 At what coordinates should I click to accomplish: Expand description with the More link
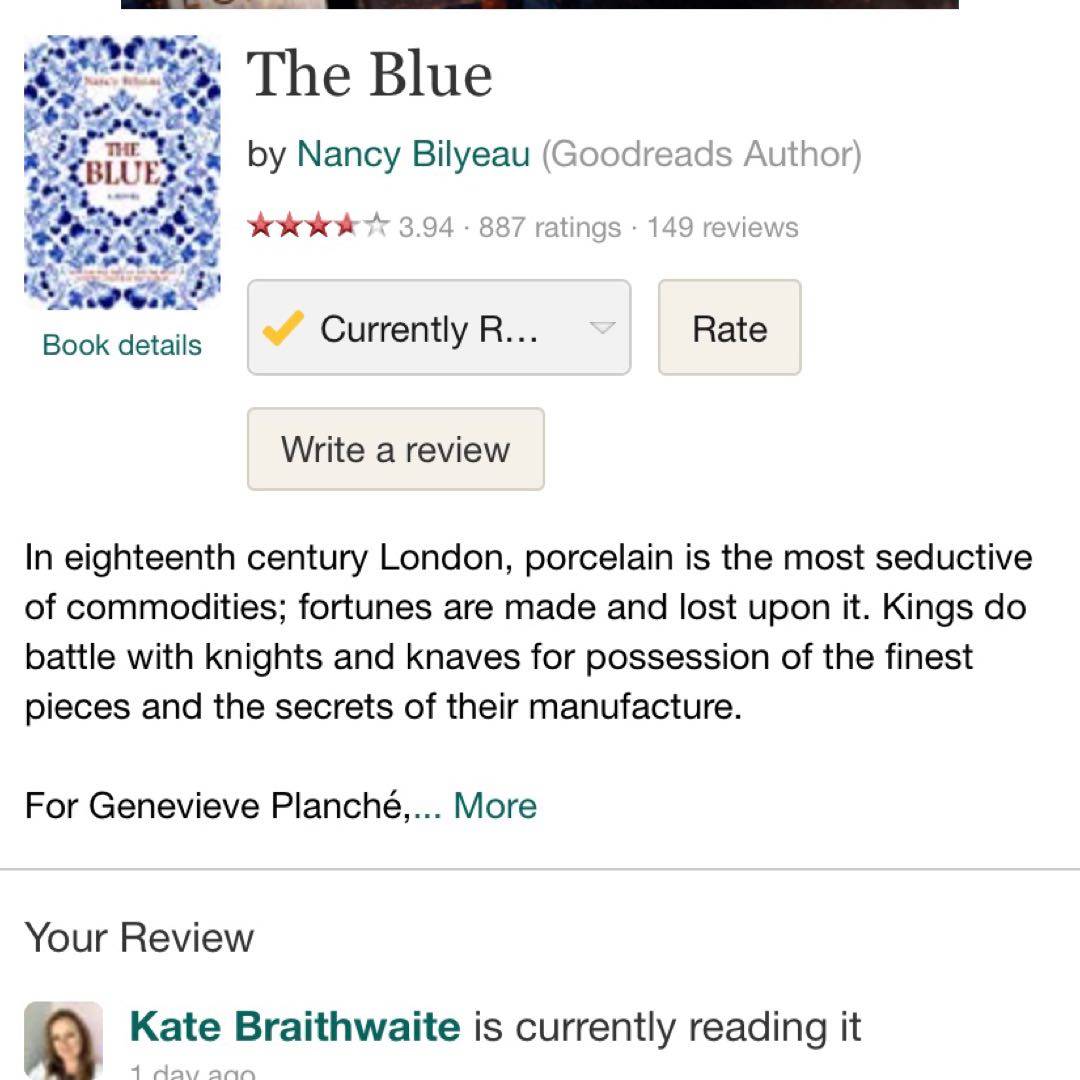(495, 806)
